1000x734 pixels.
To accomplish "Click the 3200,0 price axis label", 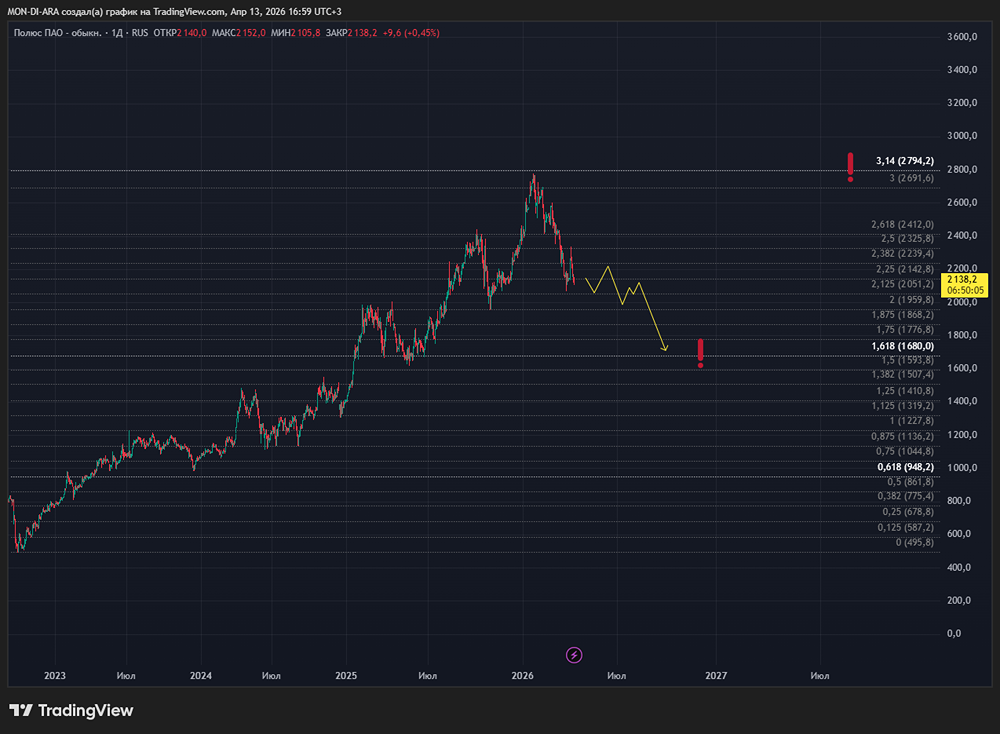I will pyautogui.click(x=962, y=103).
